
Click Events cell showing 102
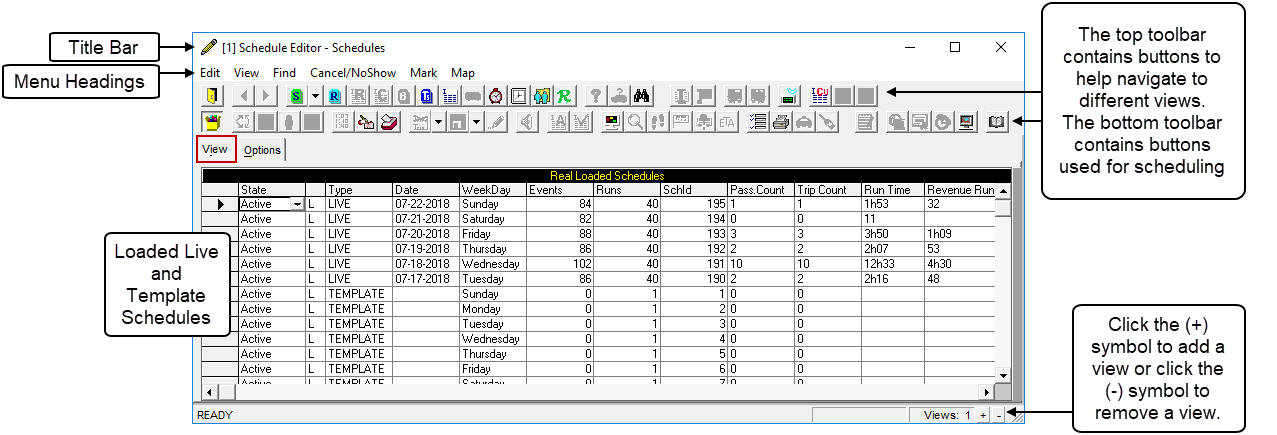pyautogui.click(x=560, y=264)
